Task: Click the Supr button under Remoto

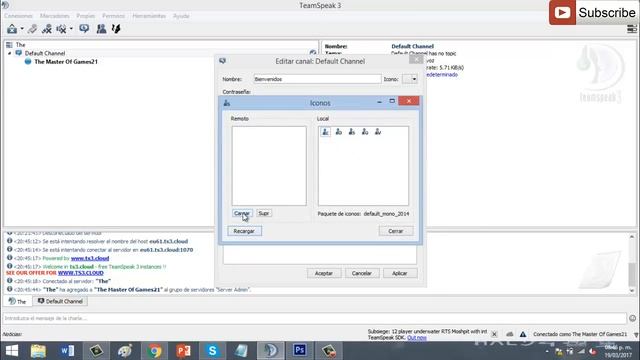Action: tap(264, 213)
